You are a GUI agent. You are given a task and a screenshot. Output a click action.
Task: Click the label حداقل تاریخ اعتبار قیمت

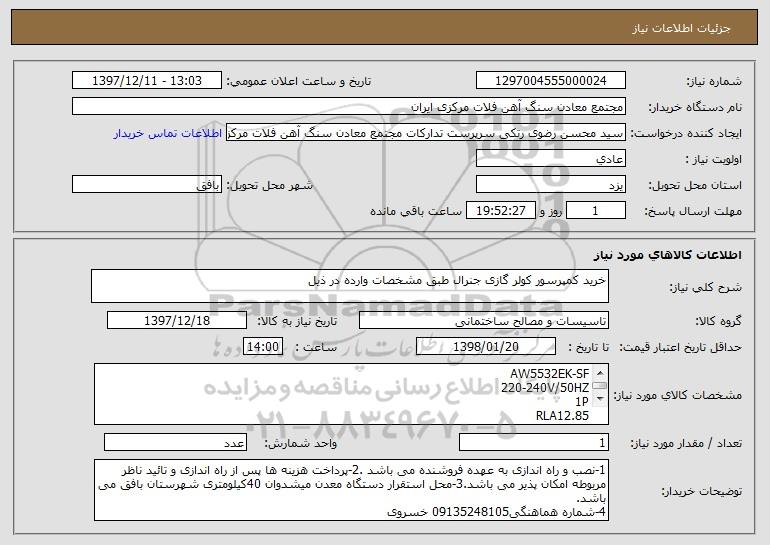680,347
